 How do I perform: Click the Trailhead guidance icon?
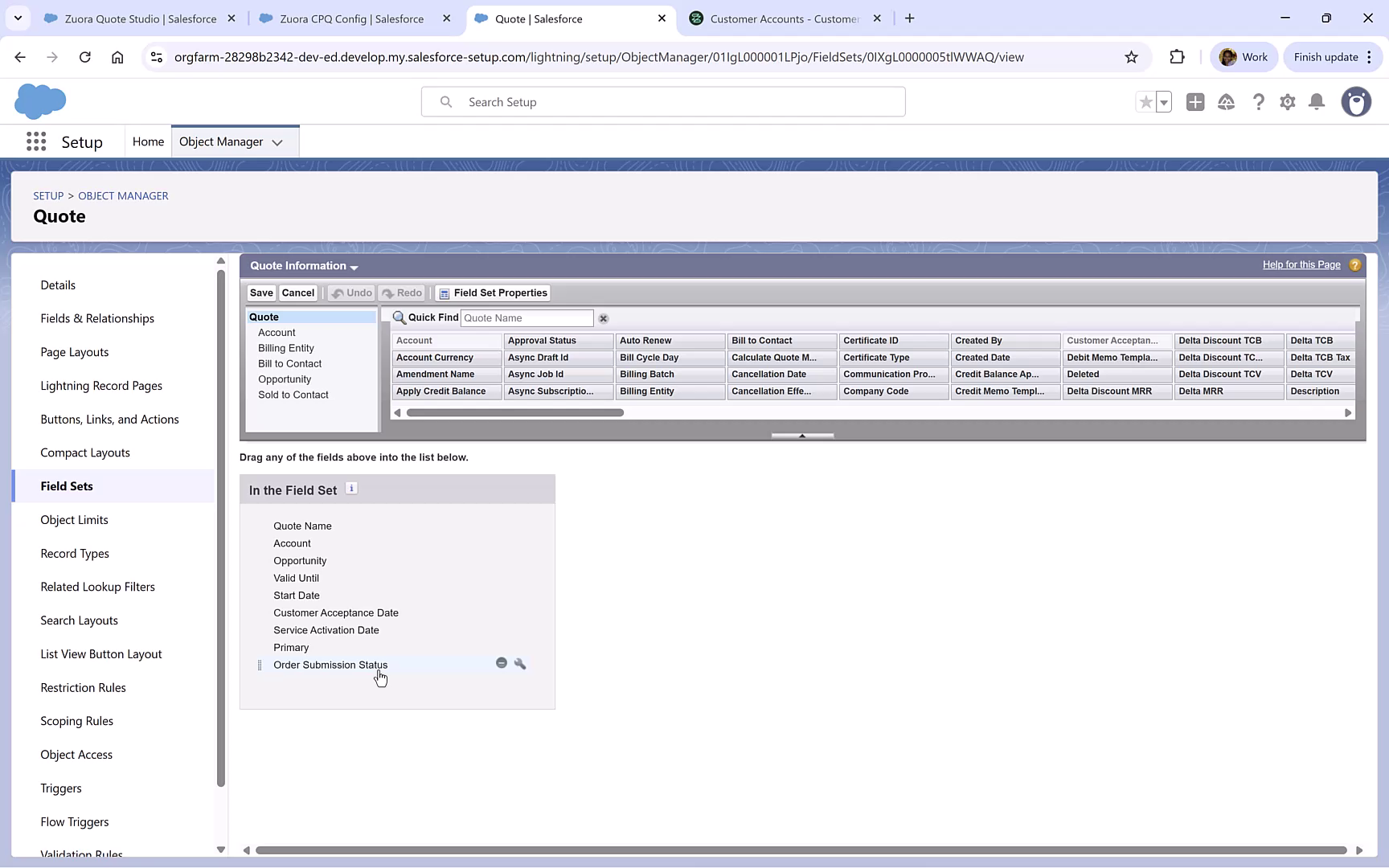(x=1226, y=102)
